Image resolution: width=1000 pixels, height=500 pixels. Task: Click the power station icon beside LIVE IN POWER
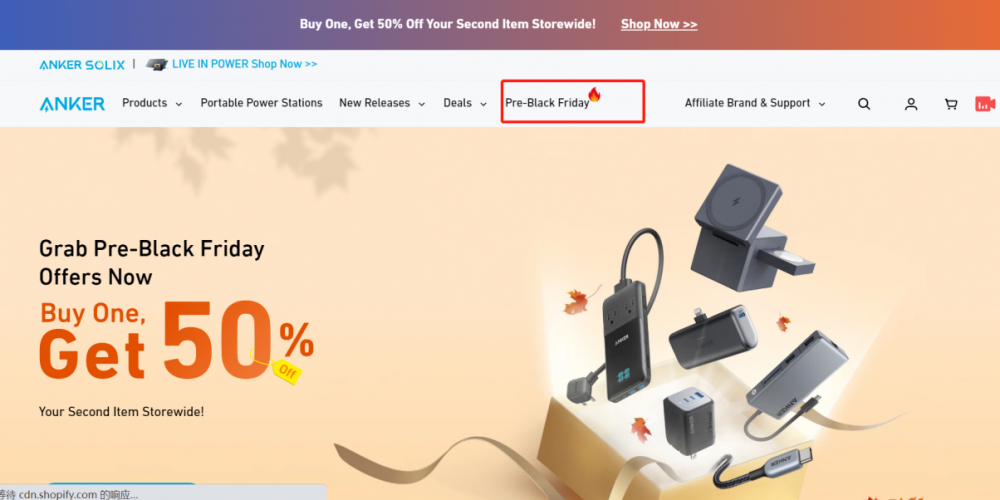[156, 64]
